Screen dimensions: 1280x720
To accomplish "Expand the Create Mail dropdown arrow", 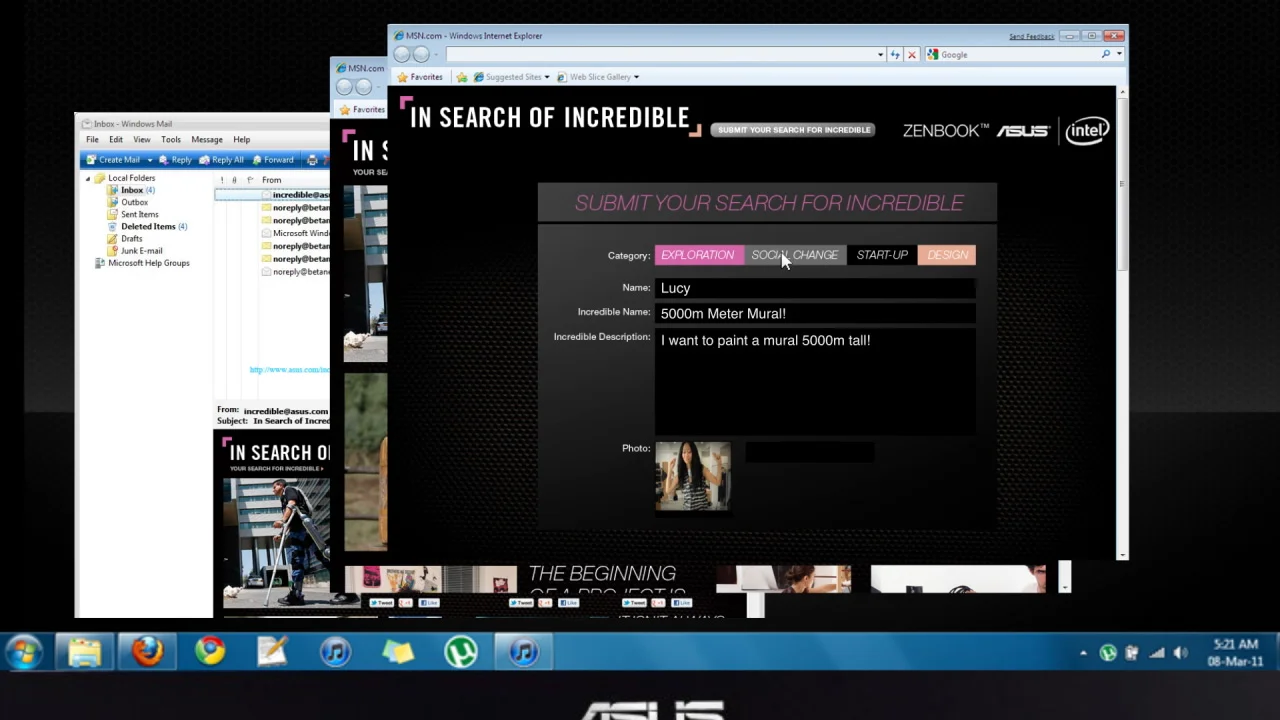I will click(150, 160).
